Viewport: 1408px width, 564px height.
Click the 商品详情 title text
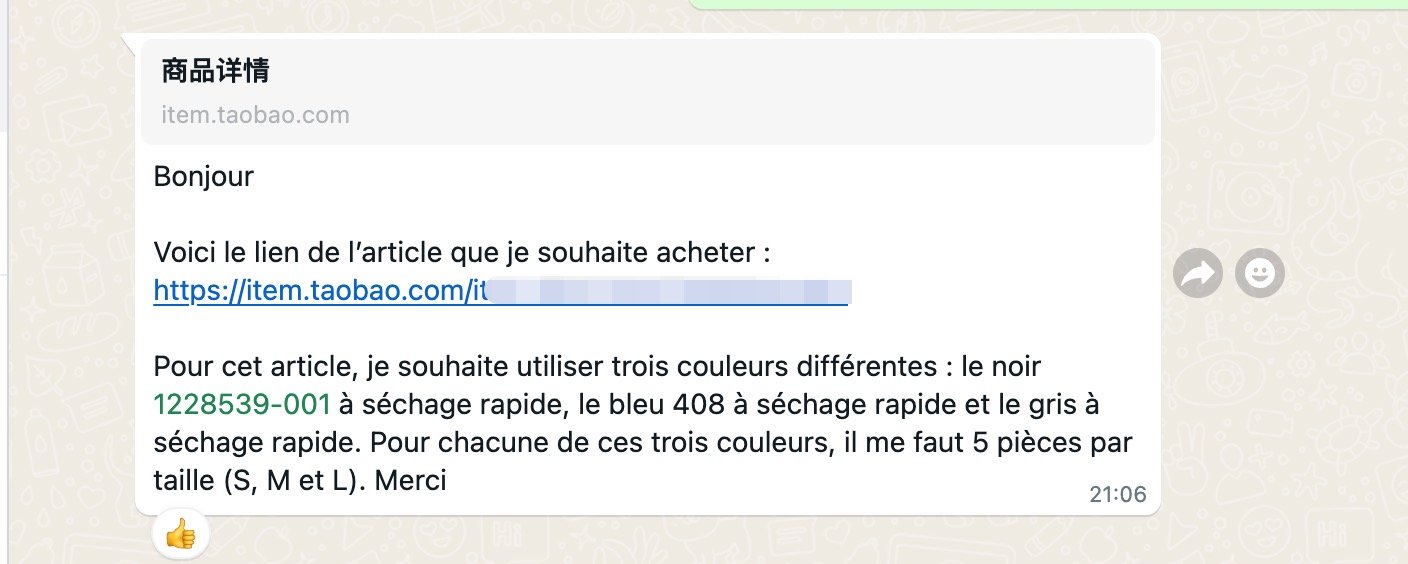pyautogui.click(x=215, y=71)
